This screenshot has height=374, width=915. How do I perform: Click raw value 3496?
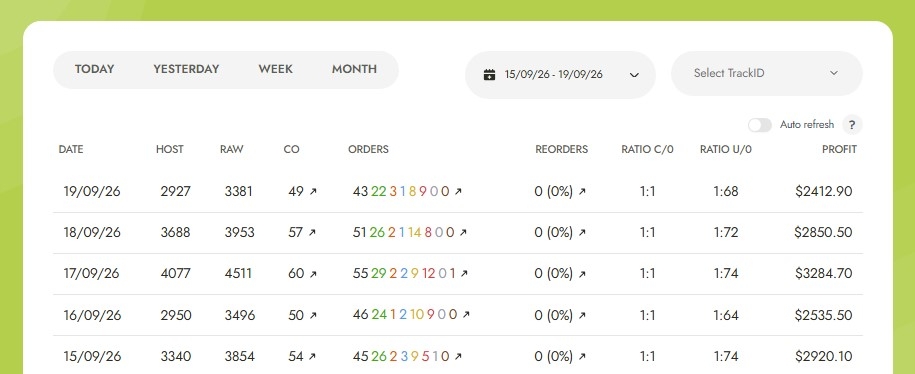240,315
